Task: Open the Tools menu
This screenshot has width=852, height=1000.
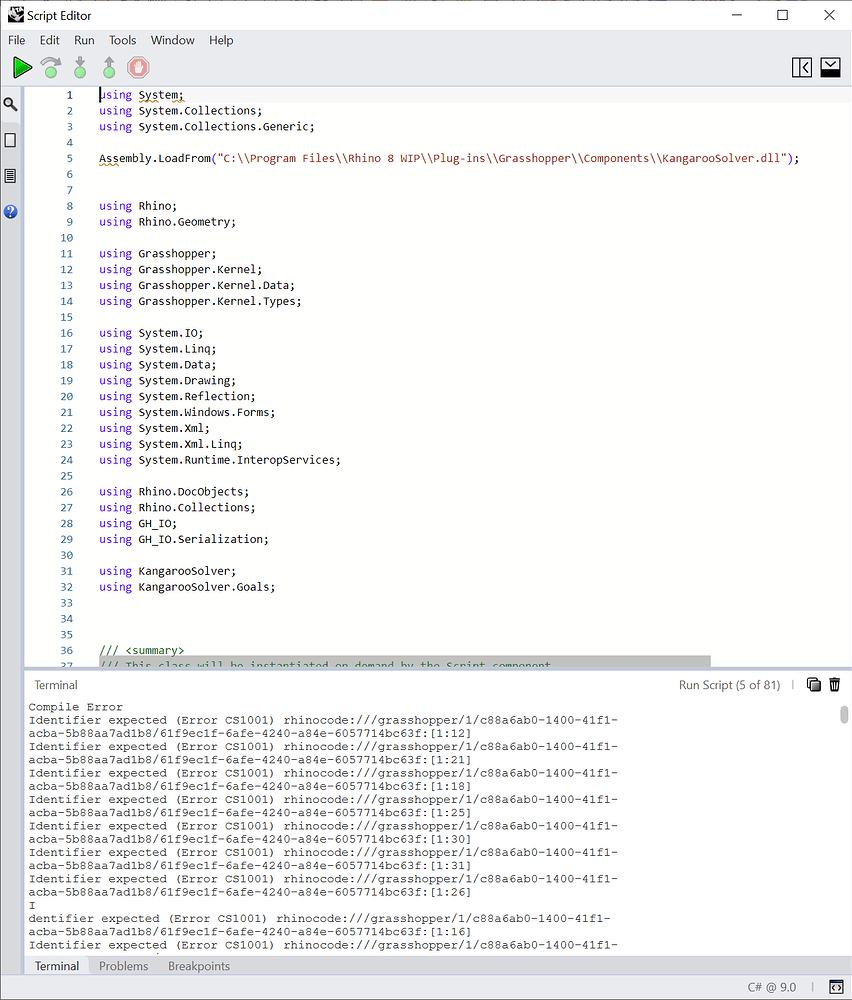Action: [122, 40]
